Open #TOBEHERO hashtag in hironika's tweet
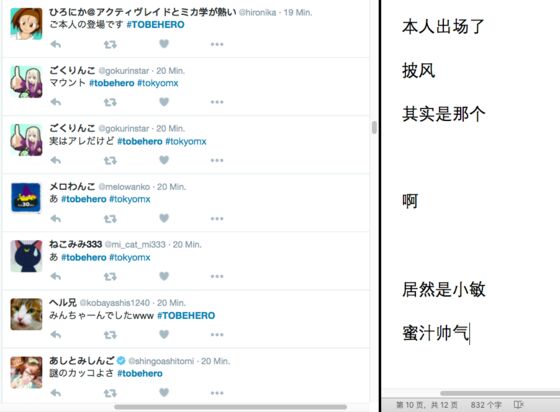 click(155, 25)
